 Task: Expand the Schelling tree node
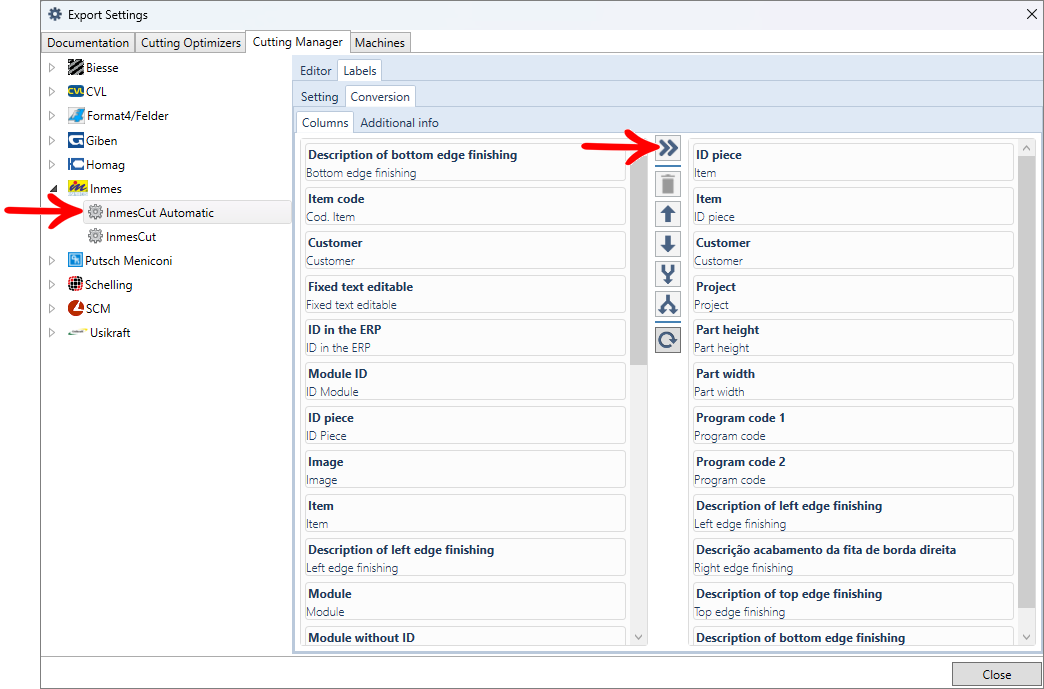pos(52,284)
